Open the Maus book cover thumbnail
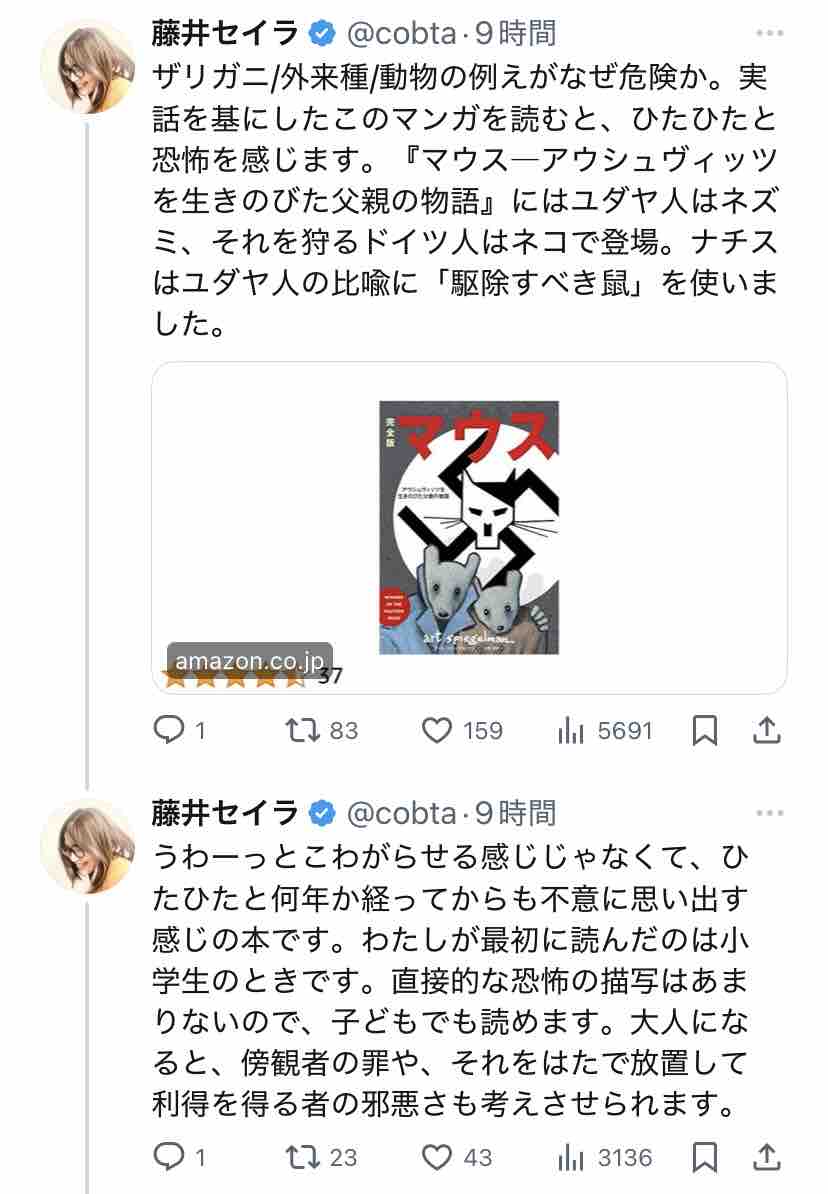Screen dimensions: 828x1194 pos(469,527)
